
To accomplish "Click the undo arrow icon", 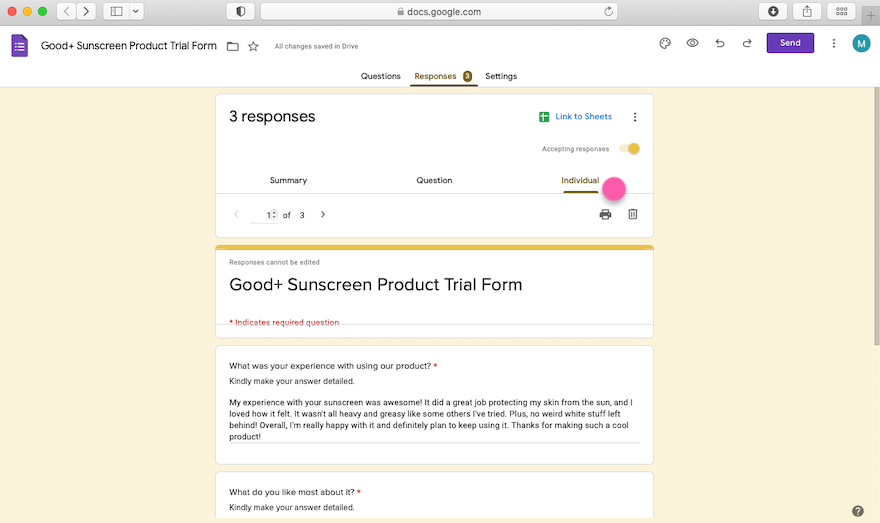I will tap(720, 43).
